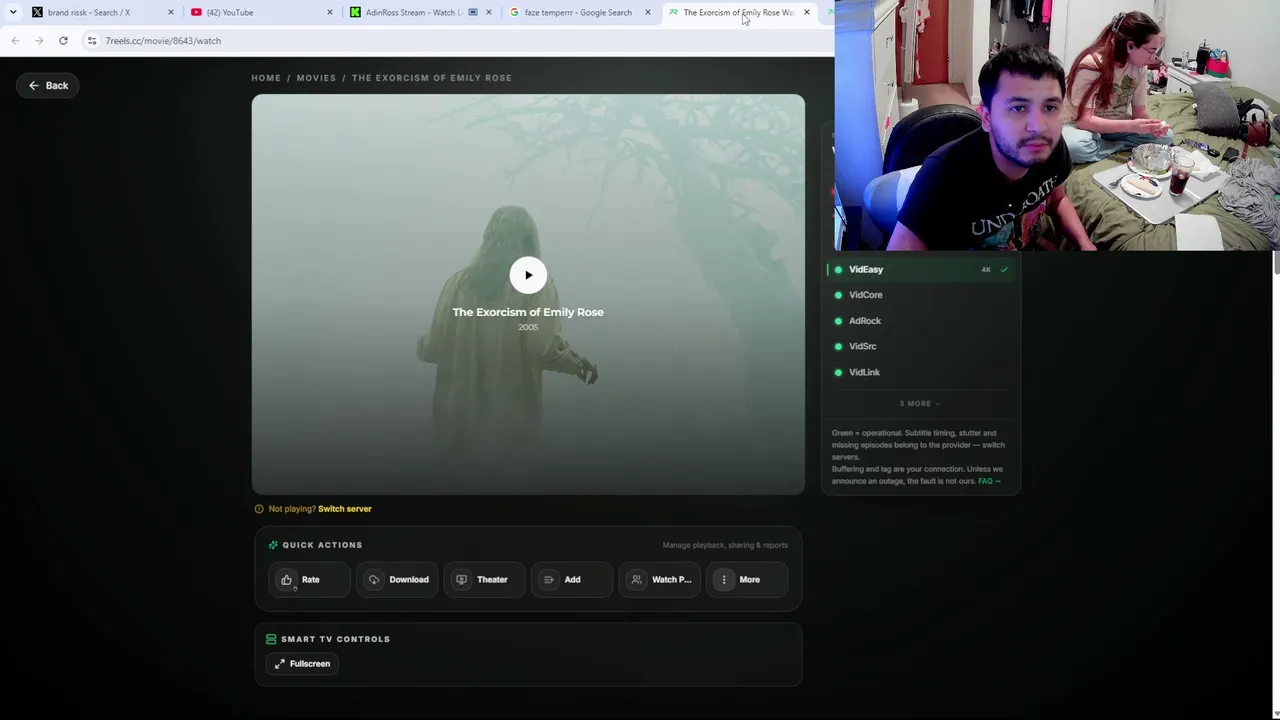Open MOVIES in the breadcrumb
Viewport: 1280px width, 720px height.
(x=316, y=78)
